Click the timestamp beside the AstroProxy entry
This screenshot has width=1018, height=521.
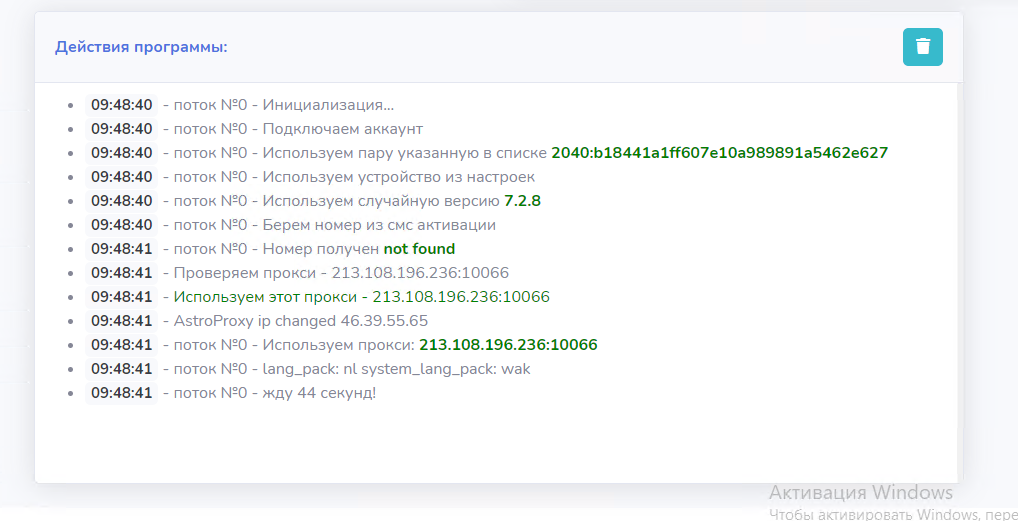pyautogui.click(x=122, y=321)
